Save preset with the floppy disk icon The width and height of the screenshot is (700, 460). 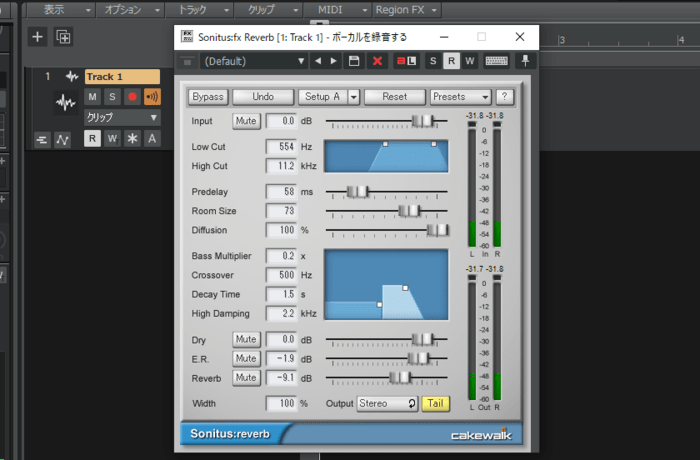pyautogui.click(x=354, y=61)
